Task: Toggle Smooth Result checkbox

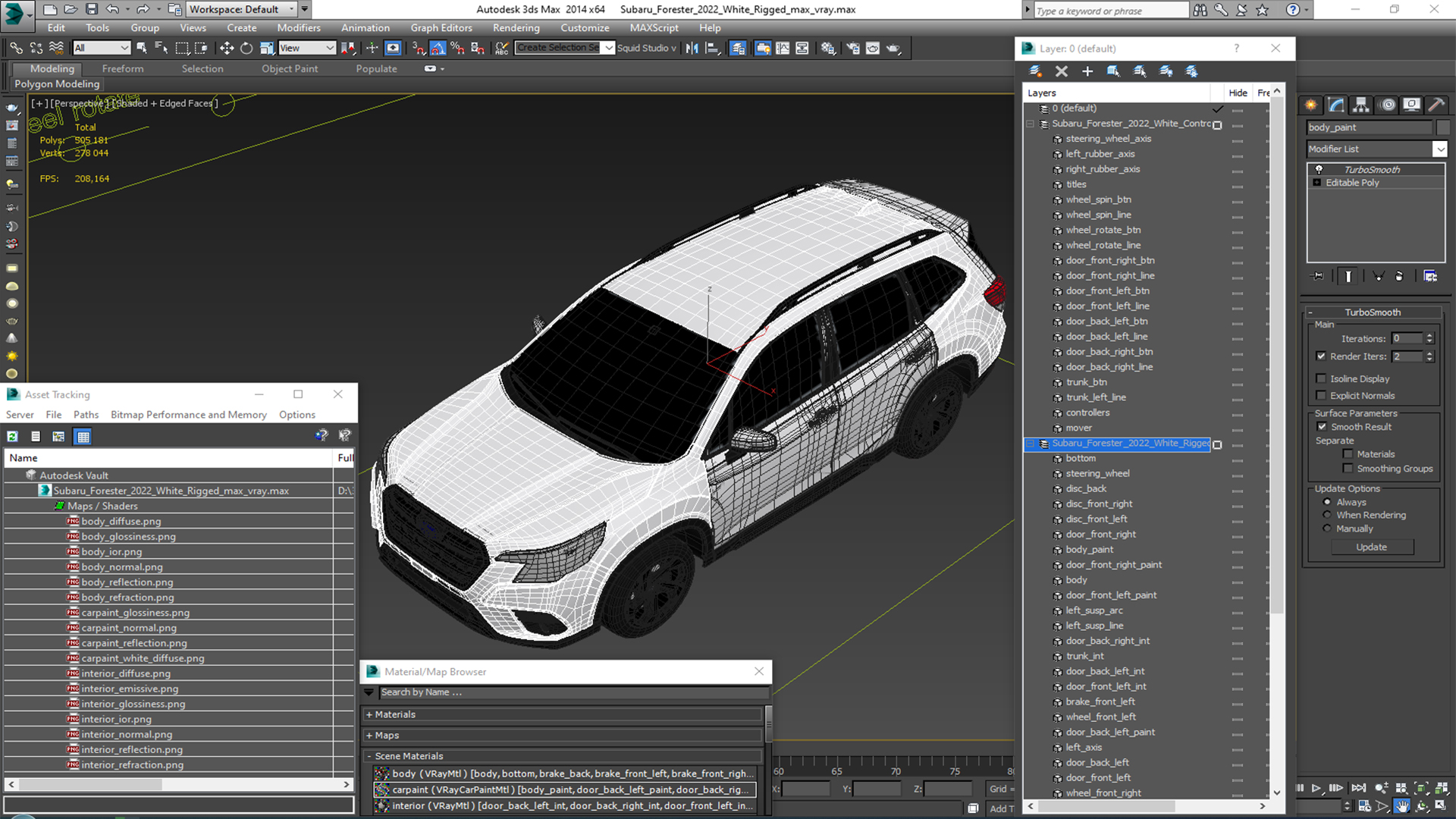Action: 1322,426
